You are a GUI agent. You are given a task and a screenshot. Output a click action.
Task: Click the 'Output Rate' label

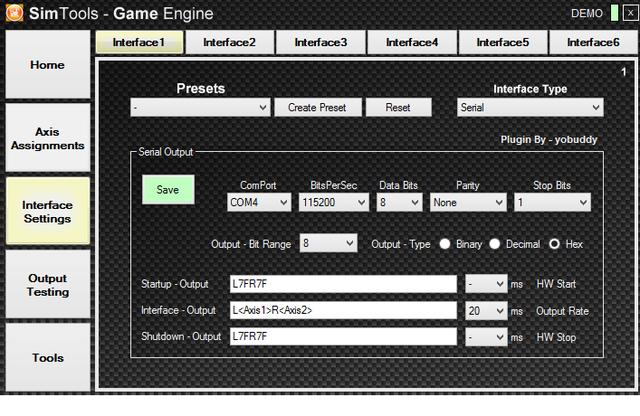[562, 311]
